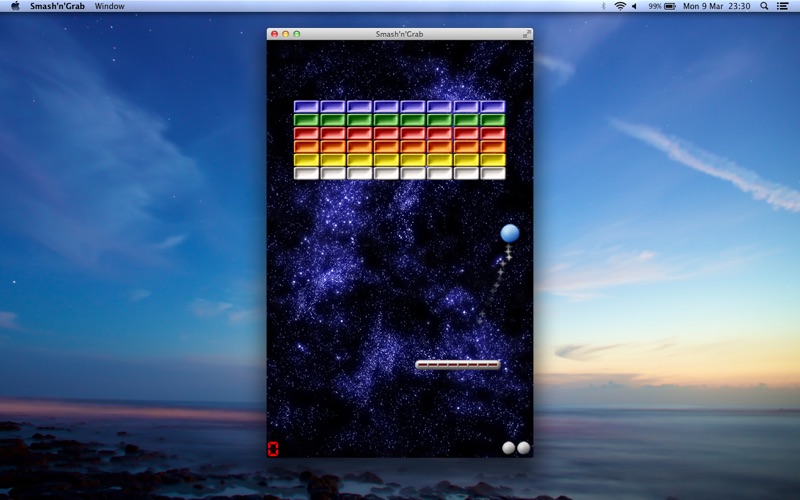Click the Bluetooth menu bar icon
Viewport: 800px width, 500px height.
tap(603, 6)
